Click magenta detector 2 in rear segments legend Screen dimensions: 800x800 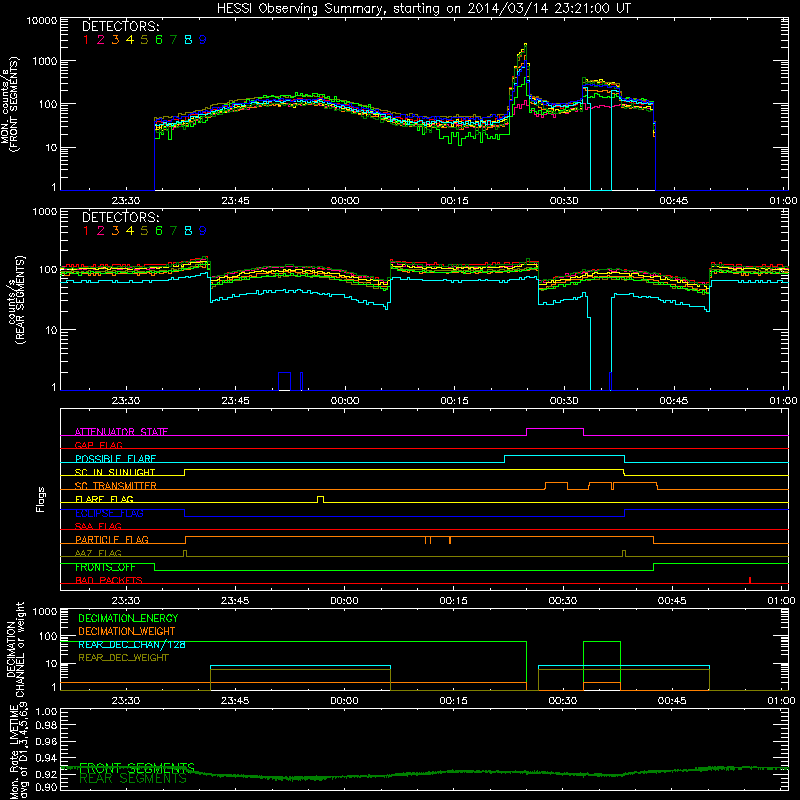click(101, 231)
